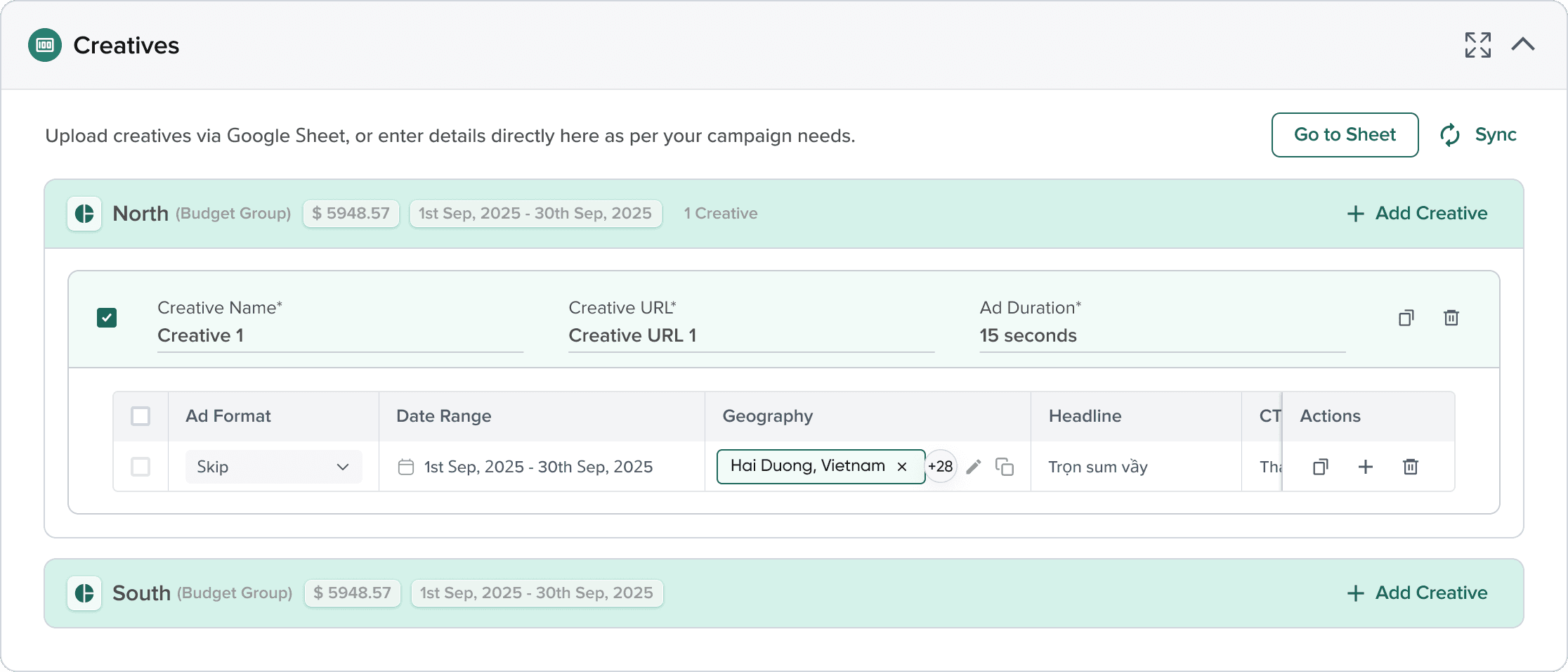
Task: Delete the row using Actions trash icon
Action: tap(1410, 467)
